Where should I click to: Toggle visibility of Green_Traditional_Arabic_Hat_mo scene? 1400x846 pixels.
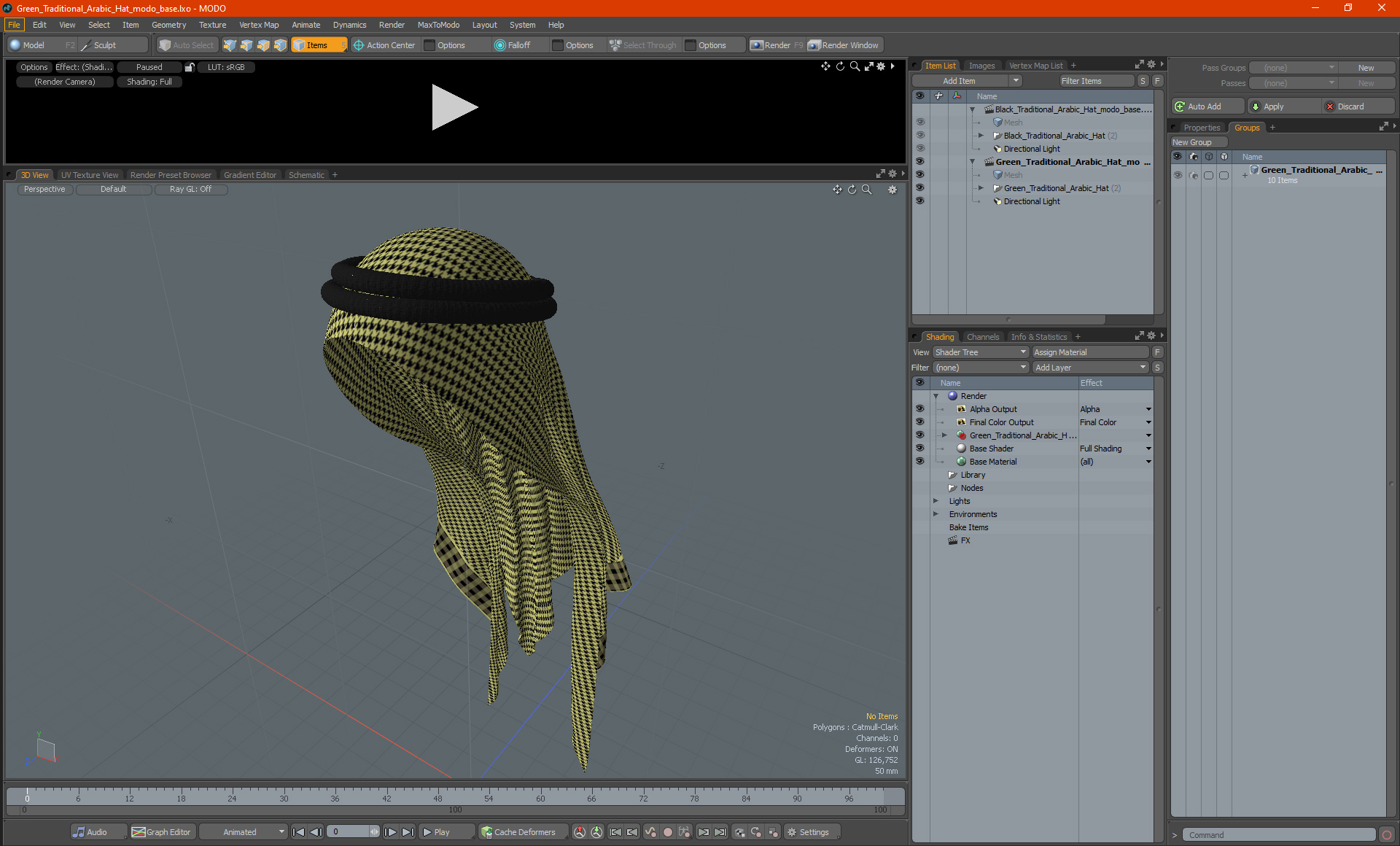[x=919, y=162]
